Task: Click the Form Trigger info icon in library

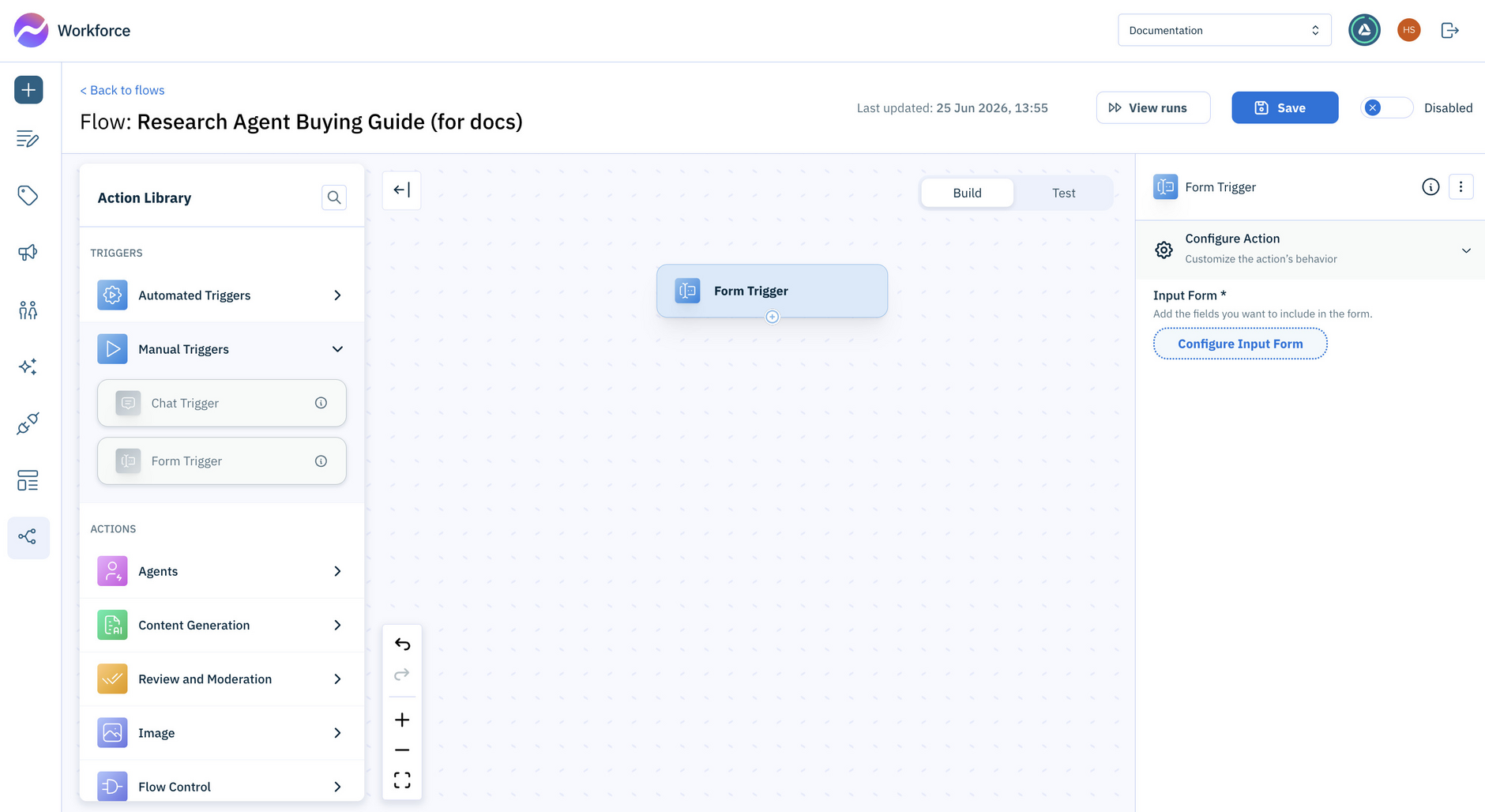Action: pyautogui.click(x=321, y=461)
